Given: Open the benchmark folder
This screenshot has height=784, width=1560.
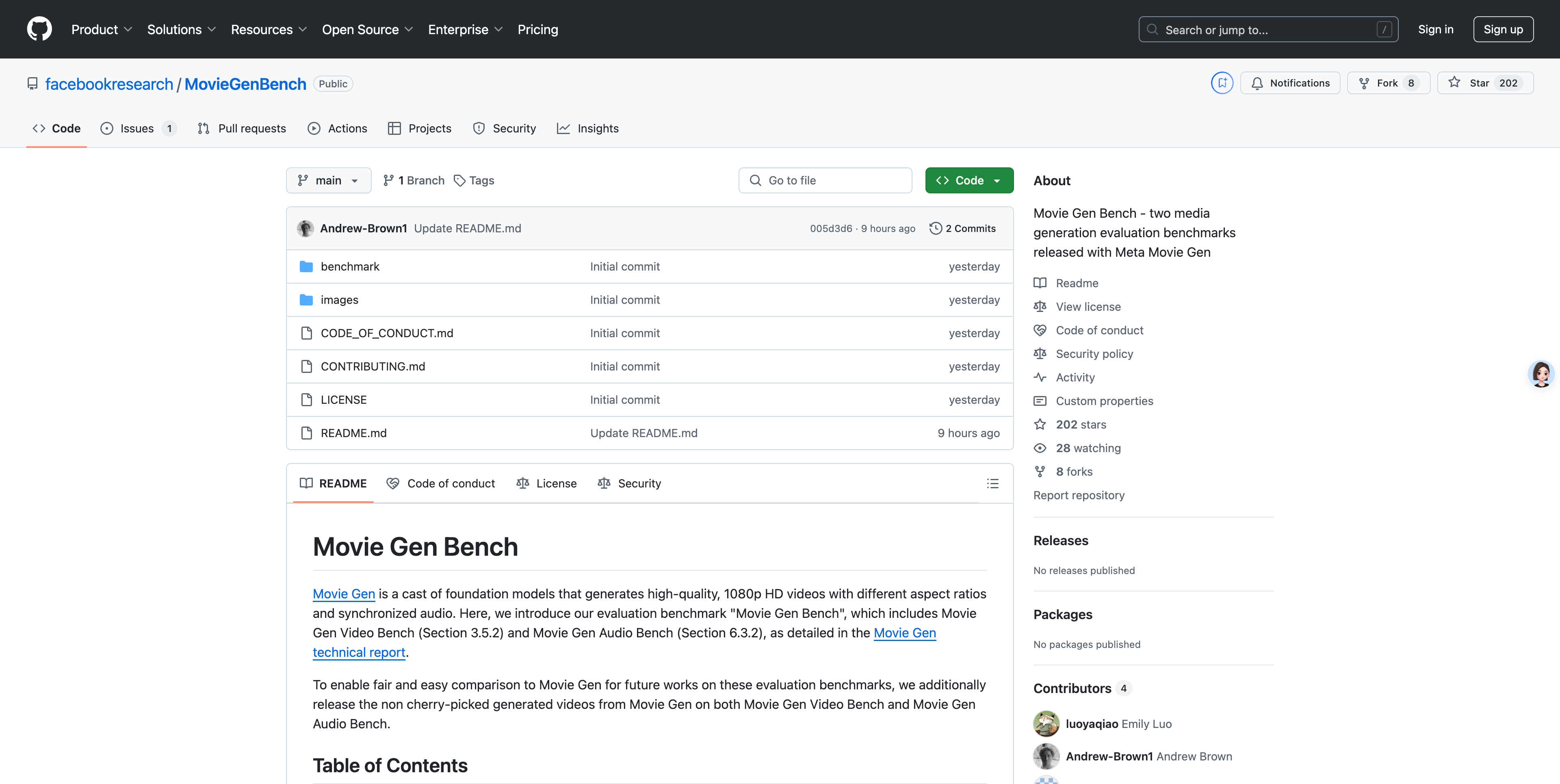Looking at the screenshot, I should tap(350, 266).
